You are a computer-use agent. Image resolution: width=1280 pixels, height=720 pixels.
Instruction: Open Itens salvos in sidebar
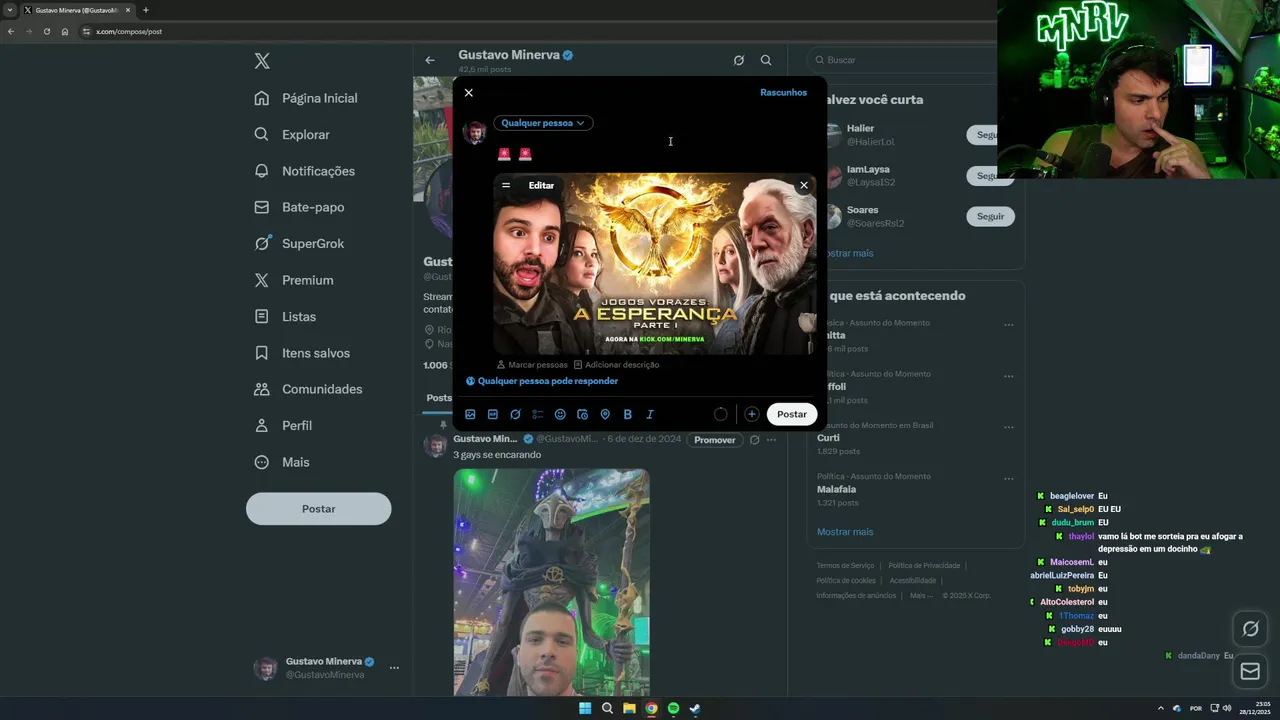(303, 353)
